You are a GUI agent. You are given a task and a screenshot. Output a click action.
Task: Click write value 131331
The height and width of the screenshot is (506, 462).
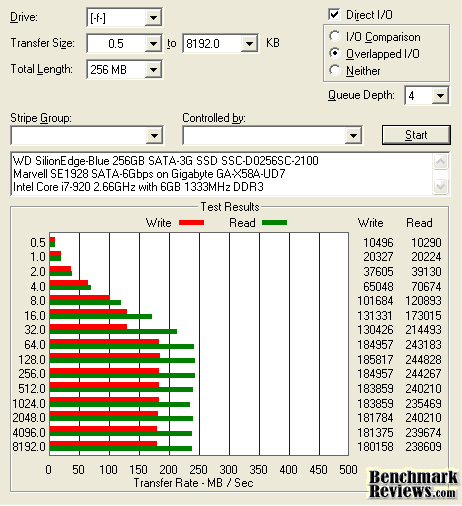[x=375, y=316]
